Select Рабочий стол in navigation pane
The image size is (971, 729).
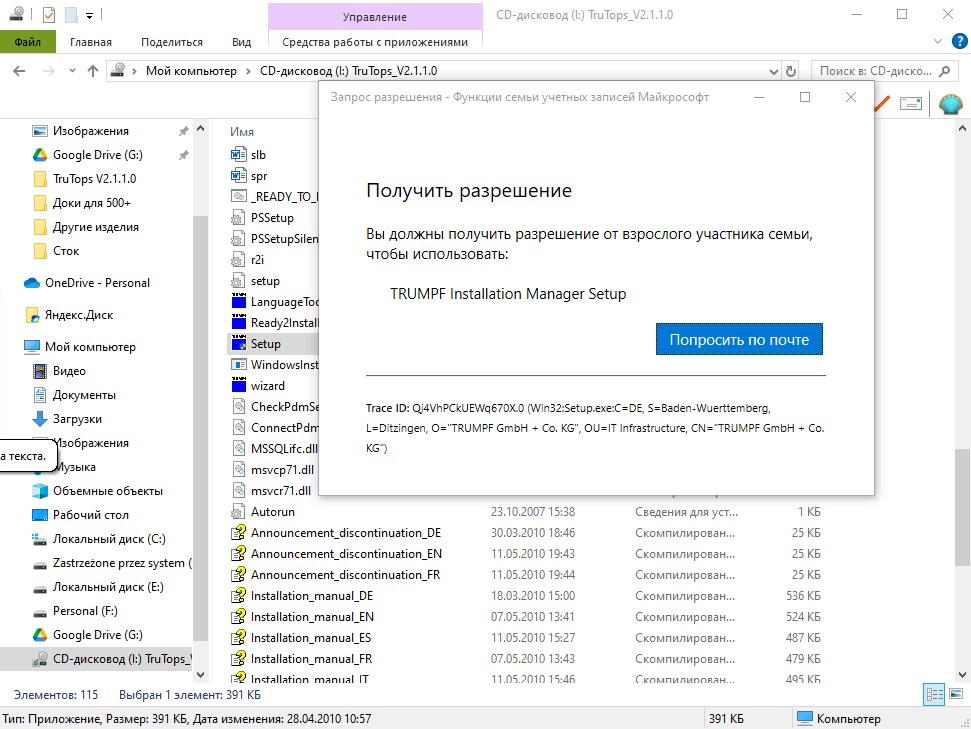[90, 515]
